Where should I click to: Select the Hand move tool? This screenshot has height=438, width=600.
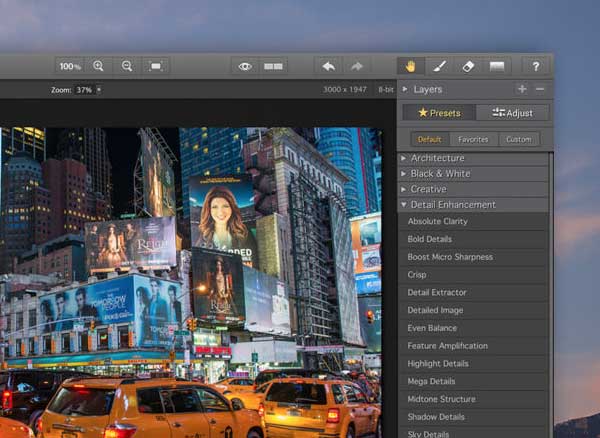pos(411,66)
